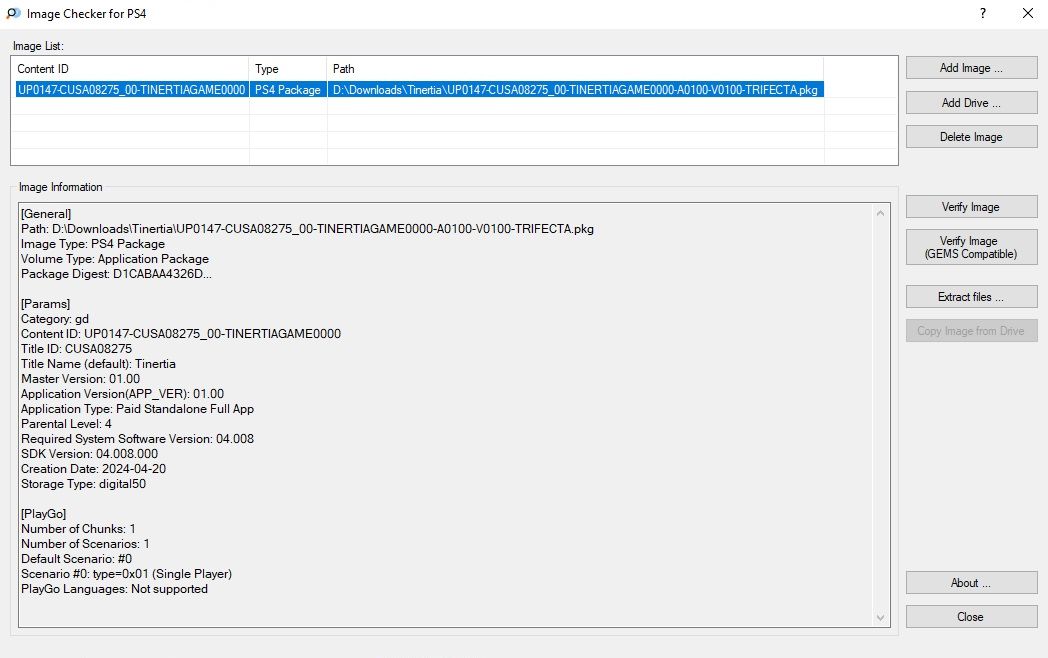
Task: Click the Add Image button
Action: 971,68
